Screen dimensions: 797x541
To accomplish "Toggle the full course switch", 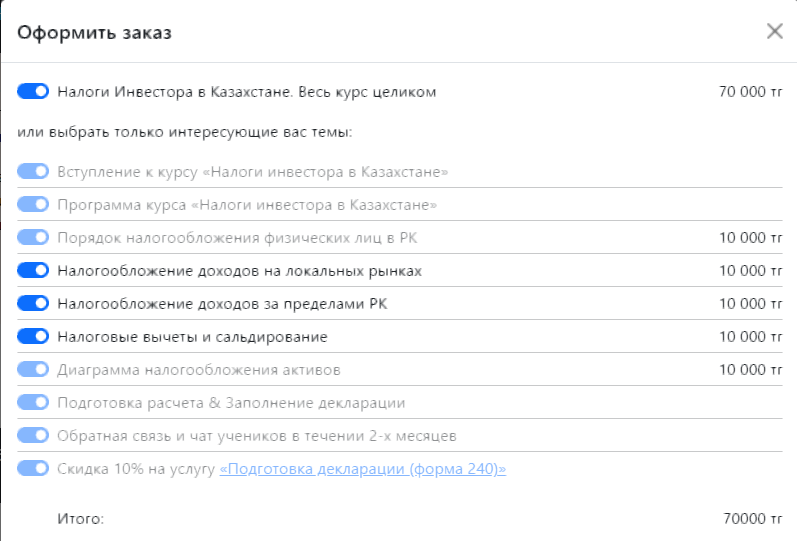I will pos(33,92).
